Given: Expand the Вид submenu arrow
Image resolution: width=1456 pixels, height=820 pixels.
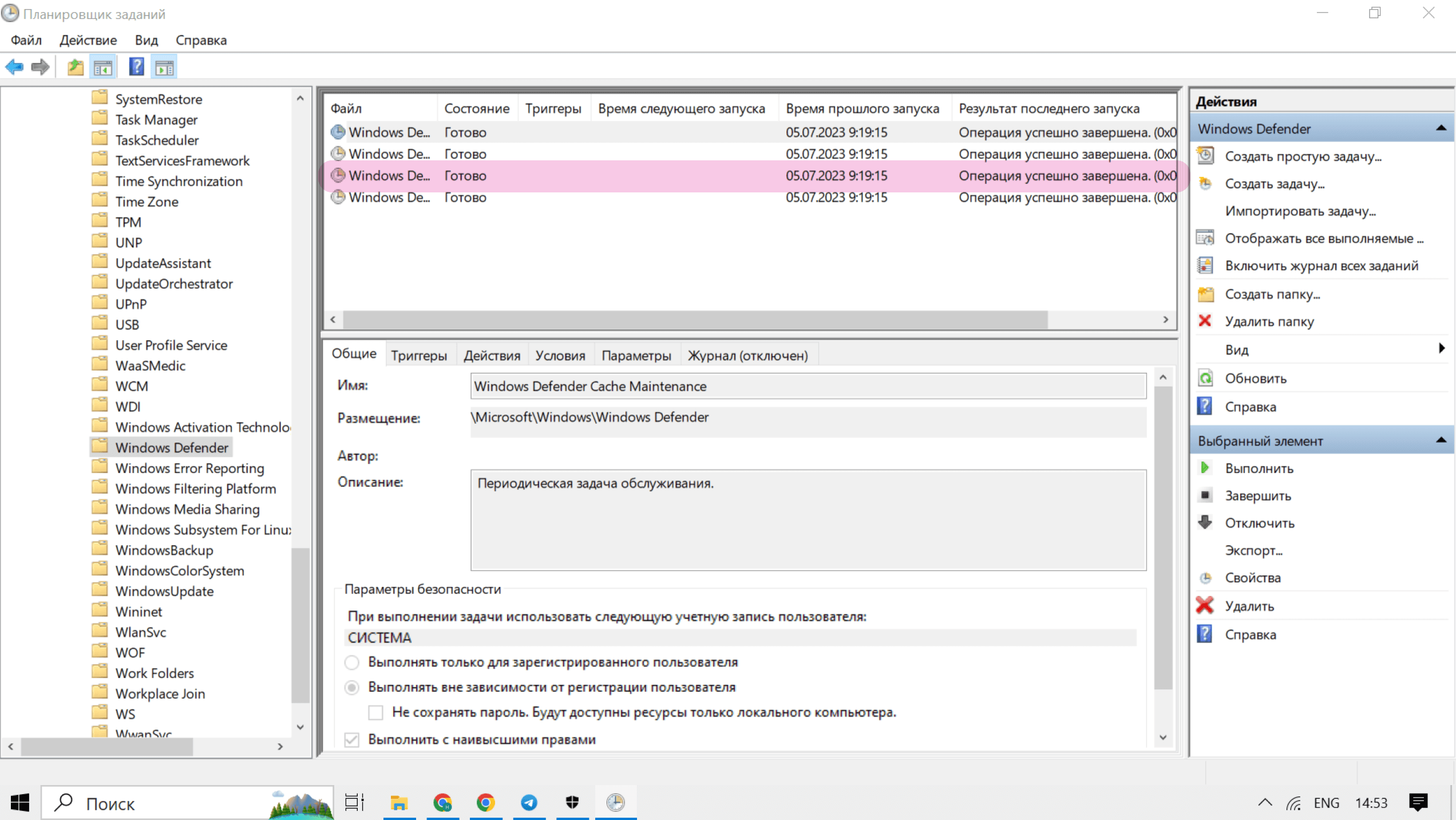Looking at the screenshot, I should pos(1442,348).
